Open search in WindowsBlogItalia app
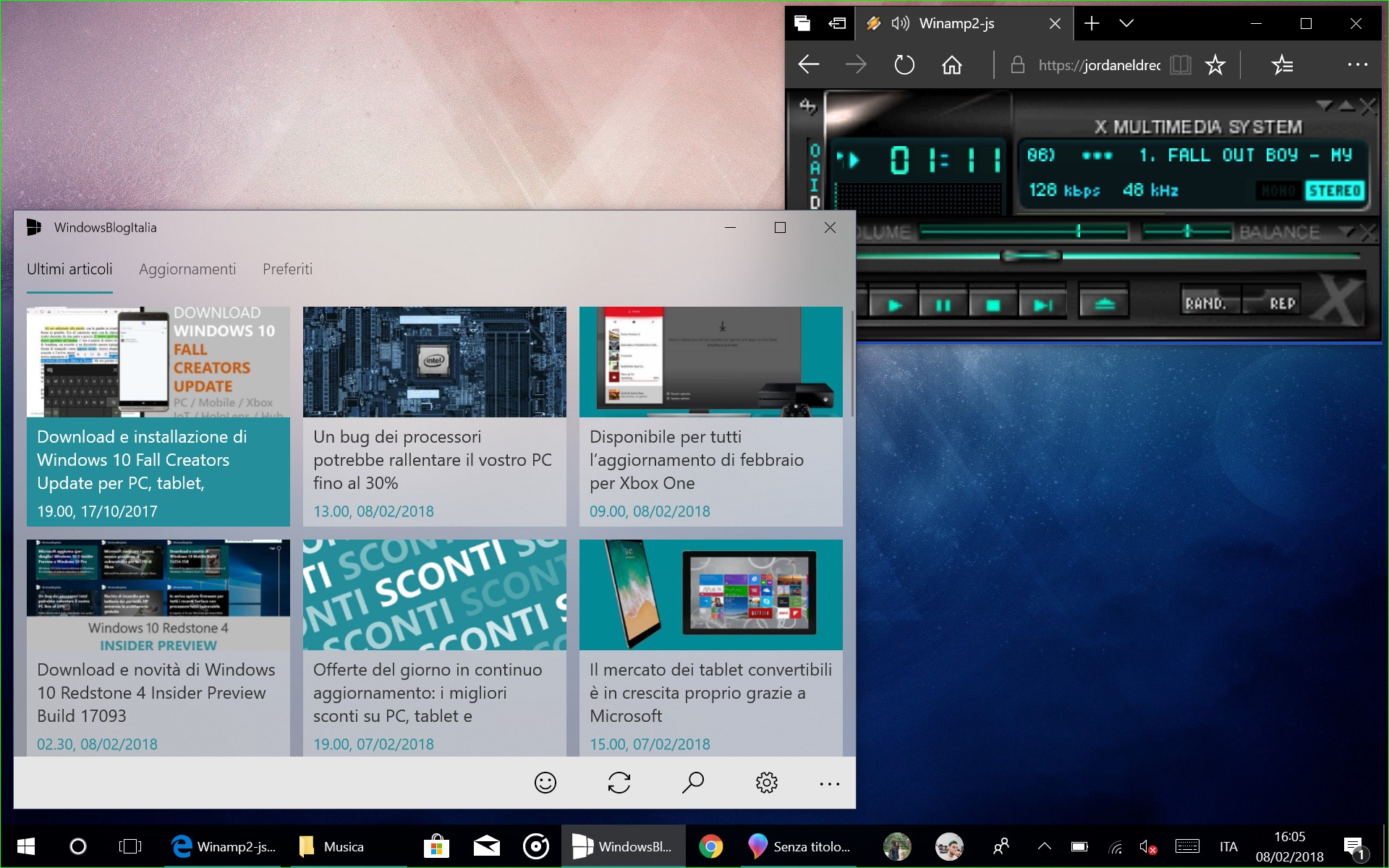 (693, 783)
